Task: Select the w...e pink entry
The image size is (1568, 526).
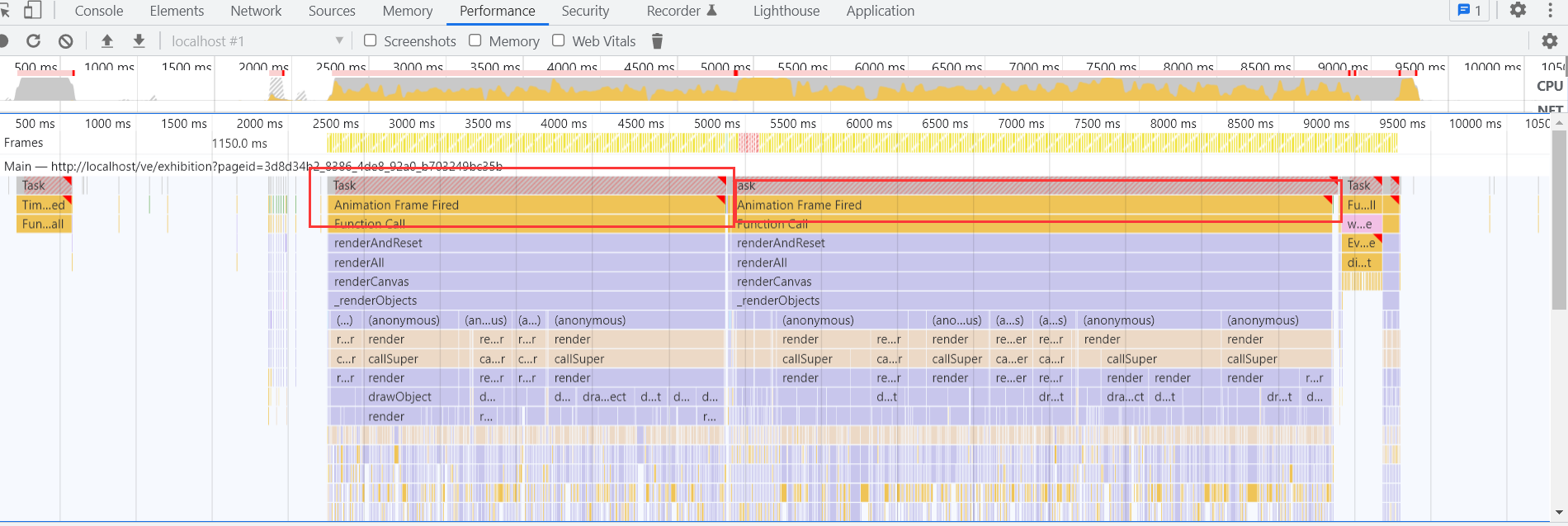Action: click(1361, 224)
